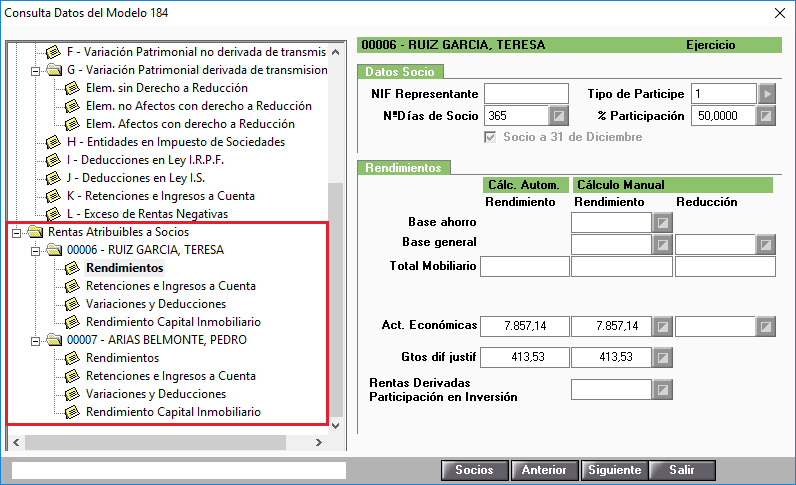
Task: Click the horizontal scrollbar thumb of the tree
Action: pyautogui.click(x=155, y=442)
